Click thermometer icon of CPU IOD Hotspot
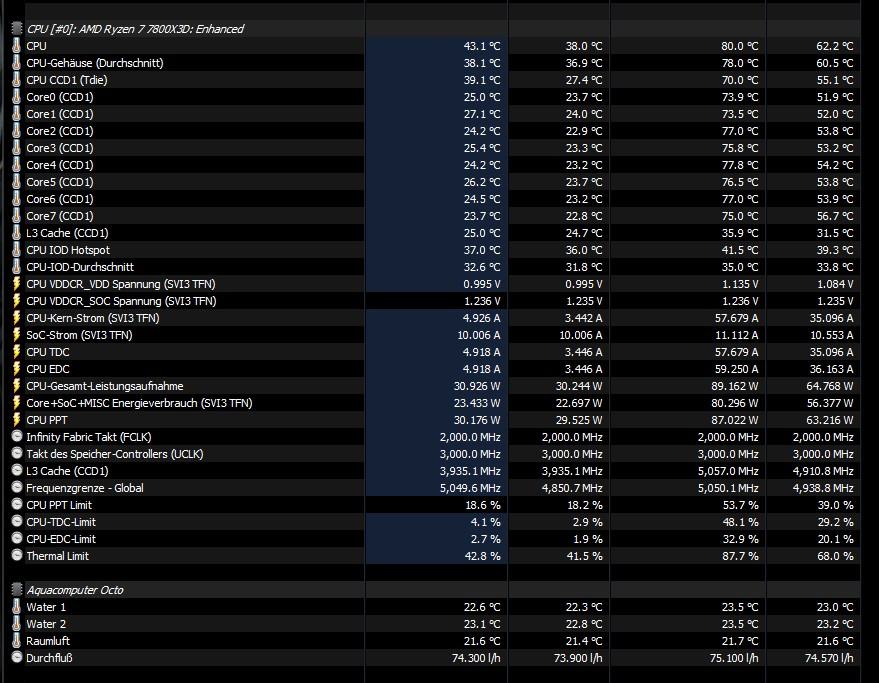 coord(17,250)
